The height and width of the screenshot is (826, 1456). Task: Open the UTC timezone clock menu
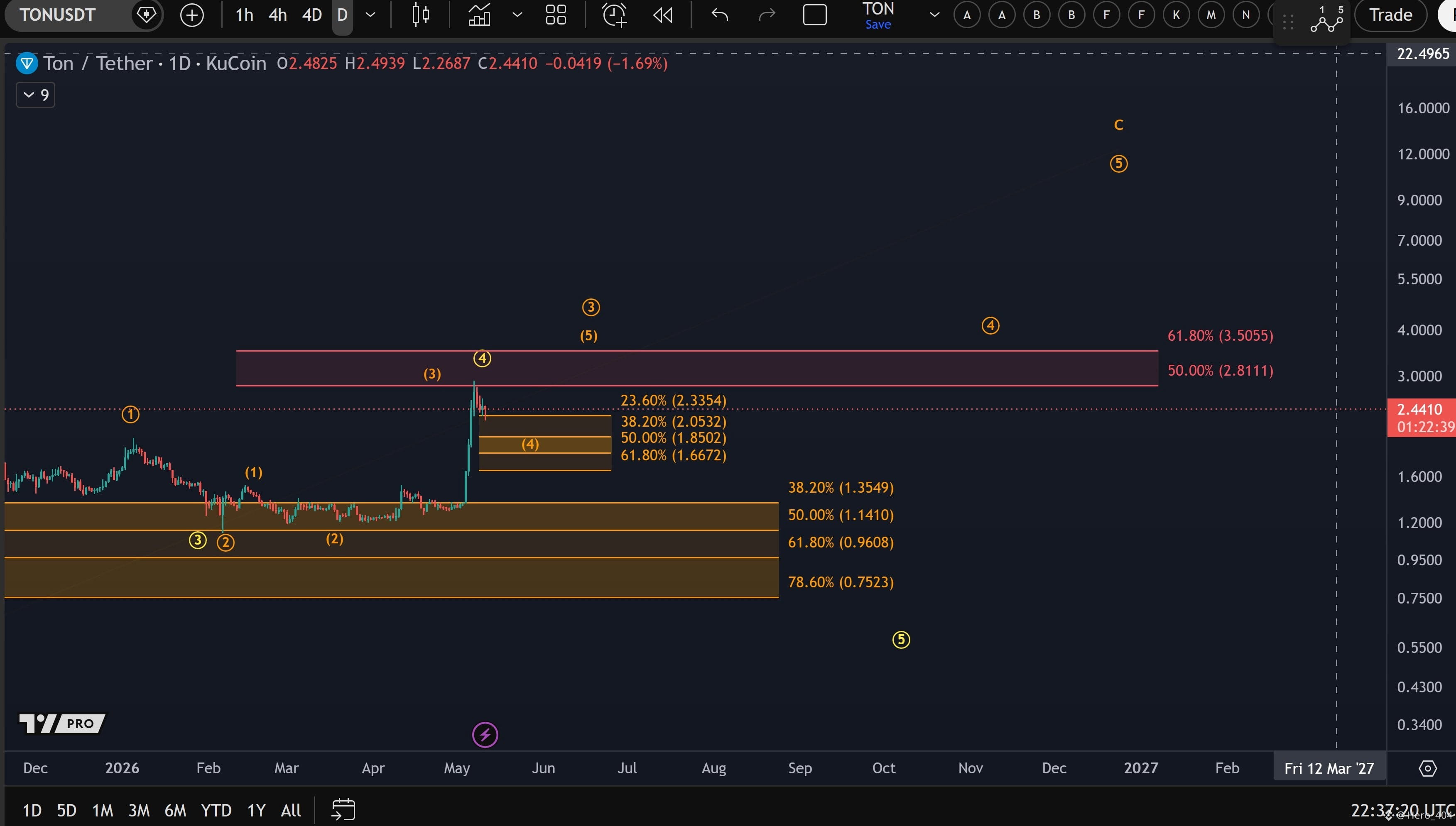1403,810
